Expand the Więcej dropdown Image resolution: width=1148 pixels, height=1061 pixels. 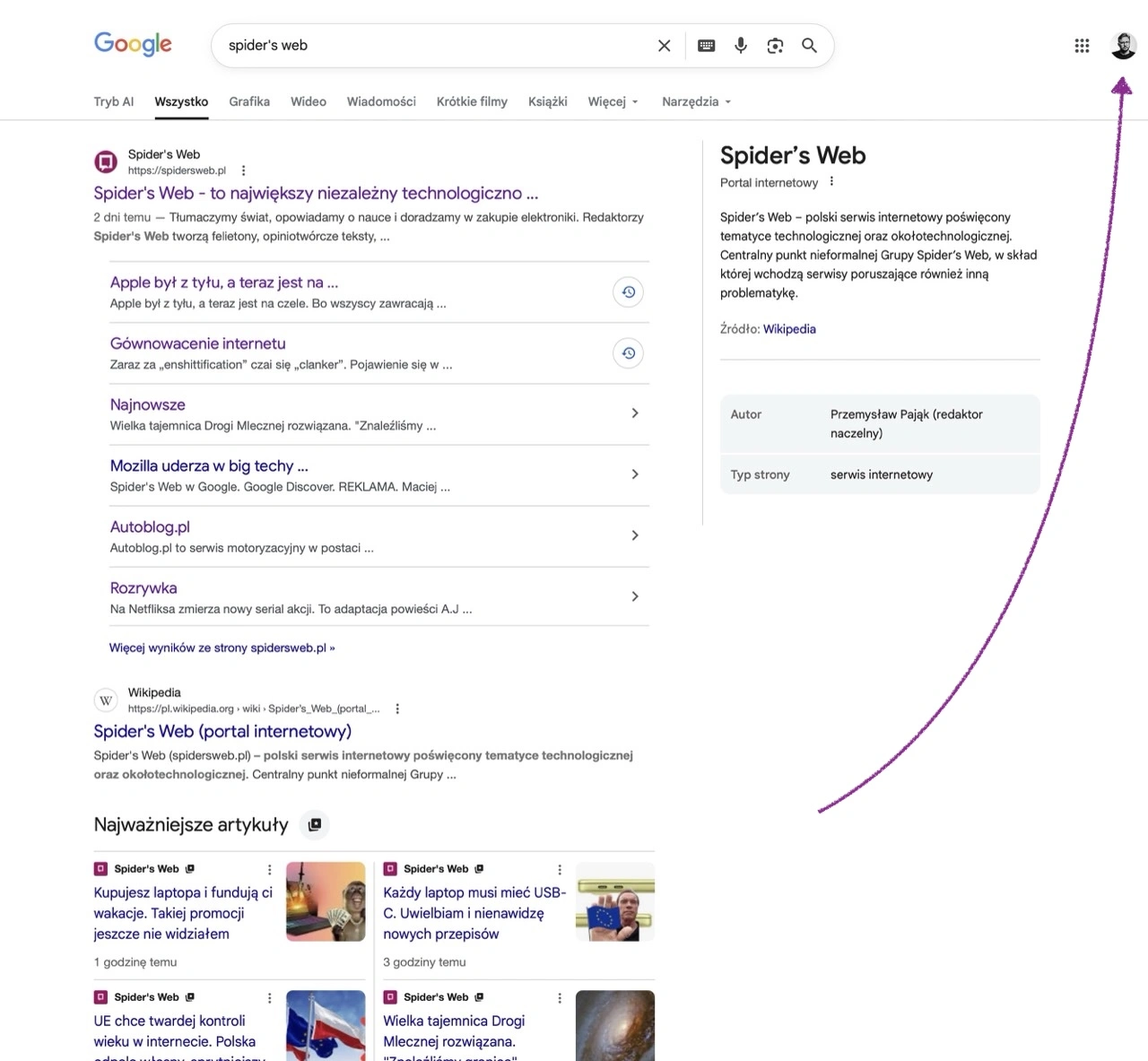click(613, 101)
